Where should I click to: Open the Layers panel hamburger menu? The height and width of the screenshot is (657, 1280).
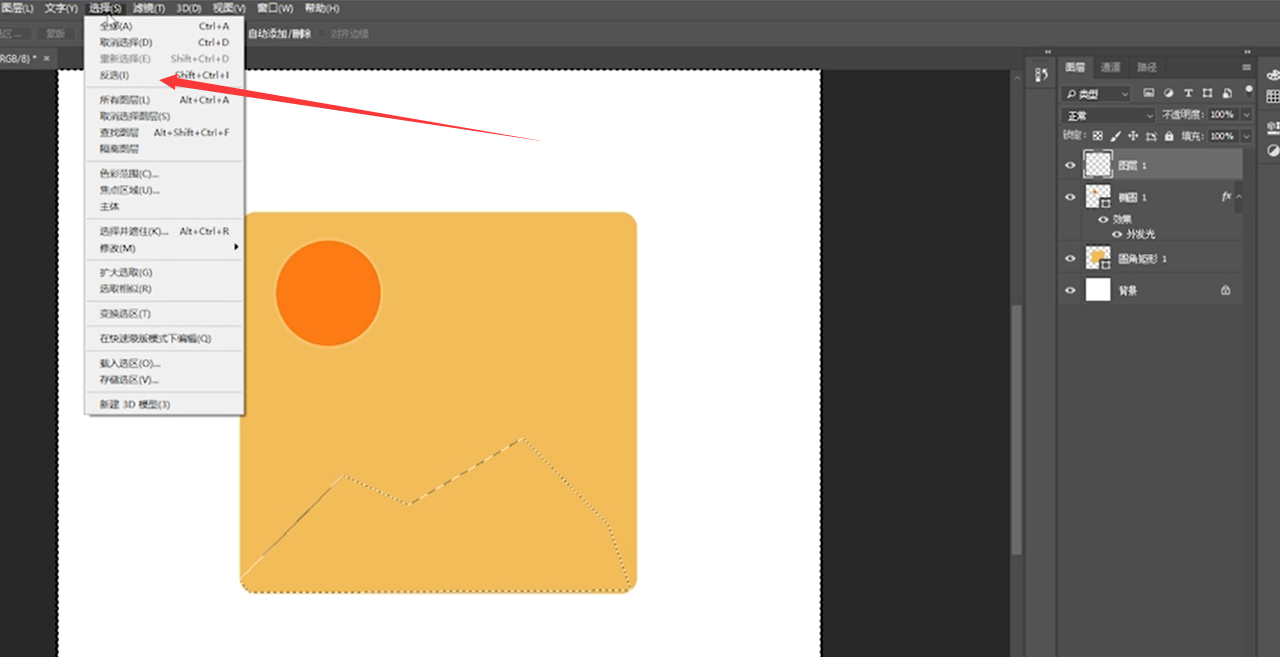point(1247,67)
